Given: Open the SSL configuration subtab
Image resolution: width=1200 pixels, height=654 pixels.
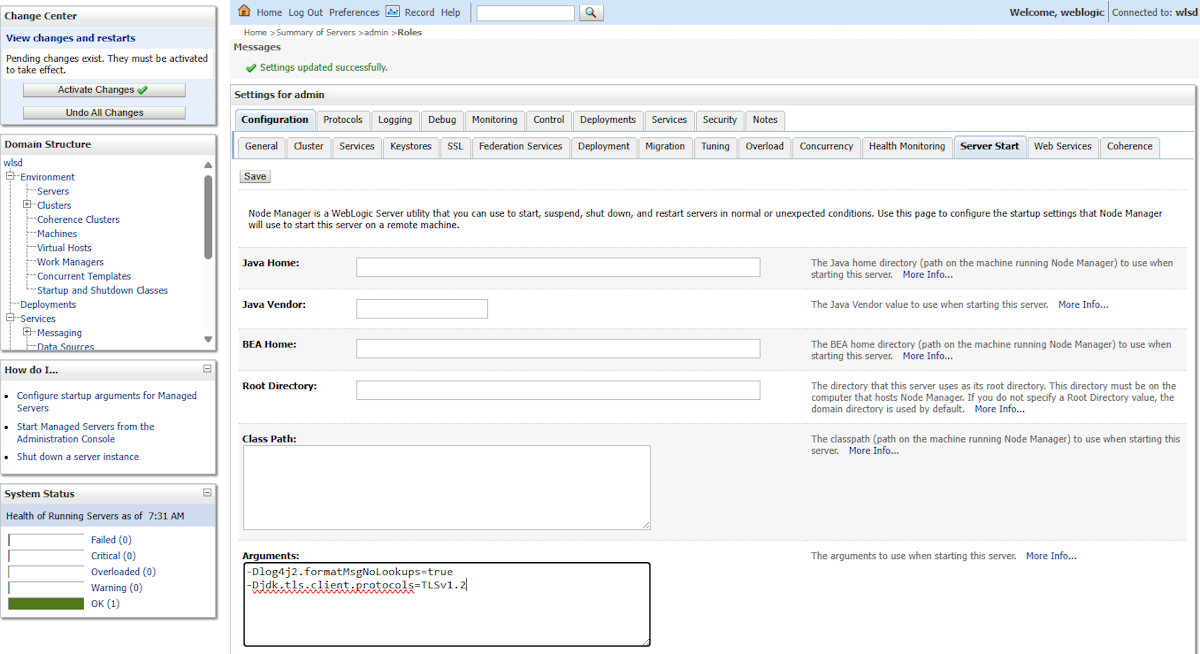Looking at the screenshot, I should [455, 146].
